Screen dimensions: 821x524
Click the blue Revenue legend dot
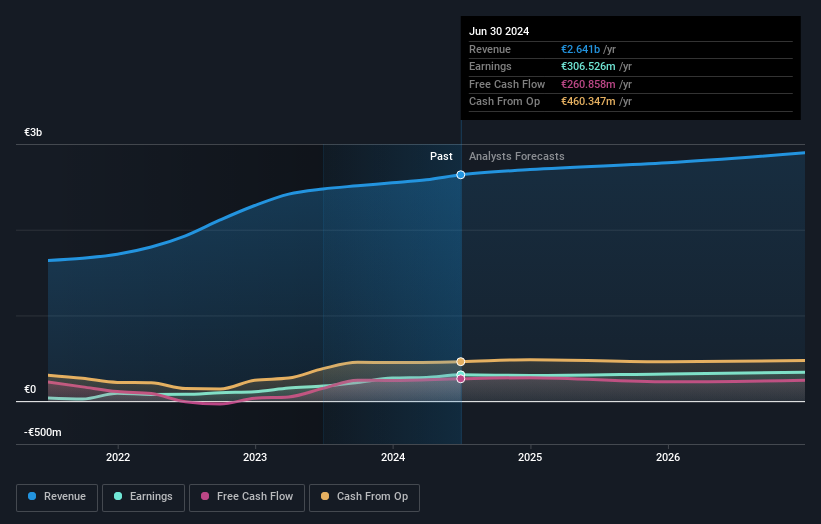pos(32,496)
